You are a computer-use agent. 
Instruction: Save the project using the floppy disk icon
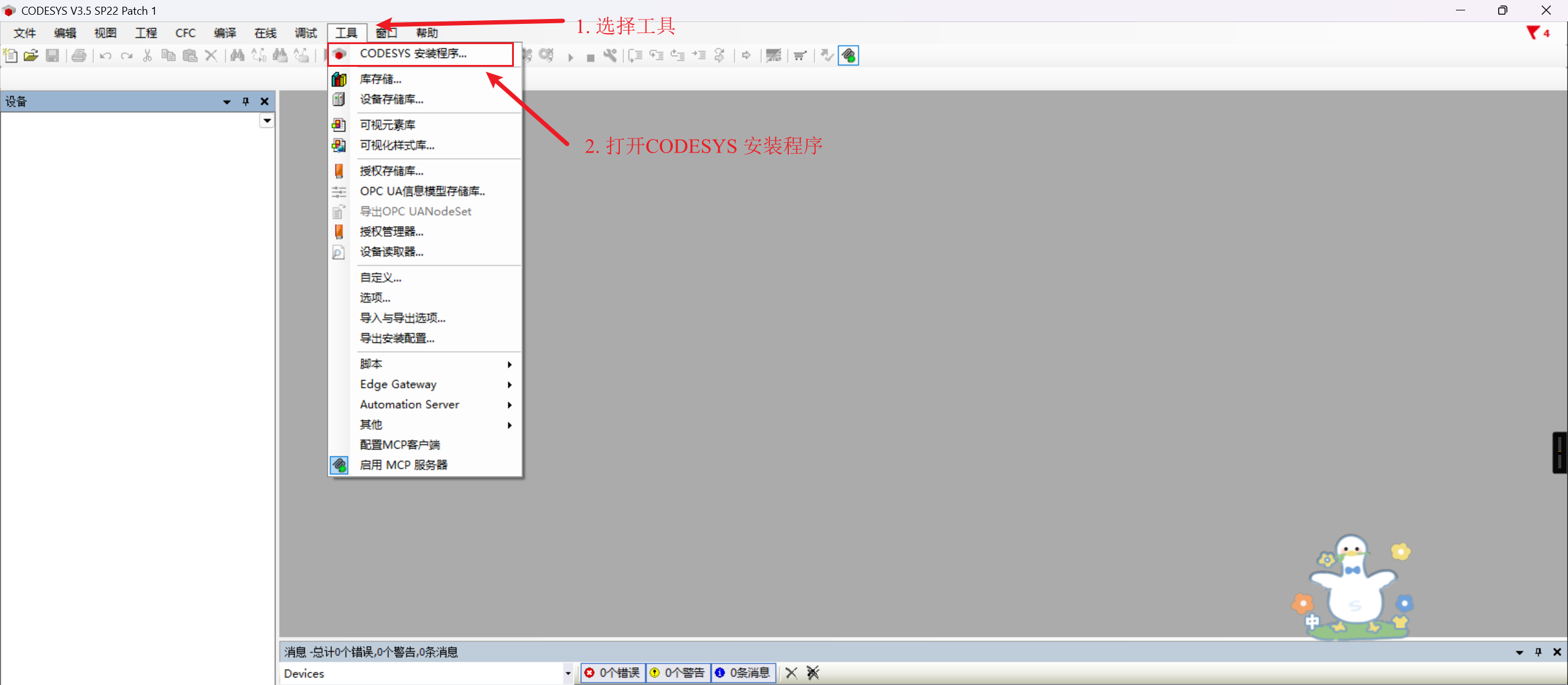point(53,56)
